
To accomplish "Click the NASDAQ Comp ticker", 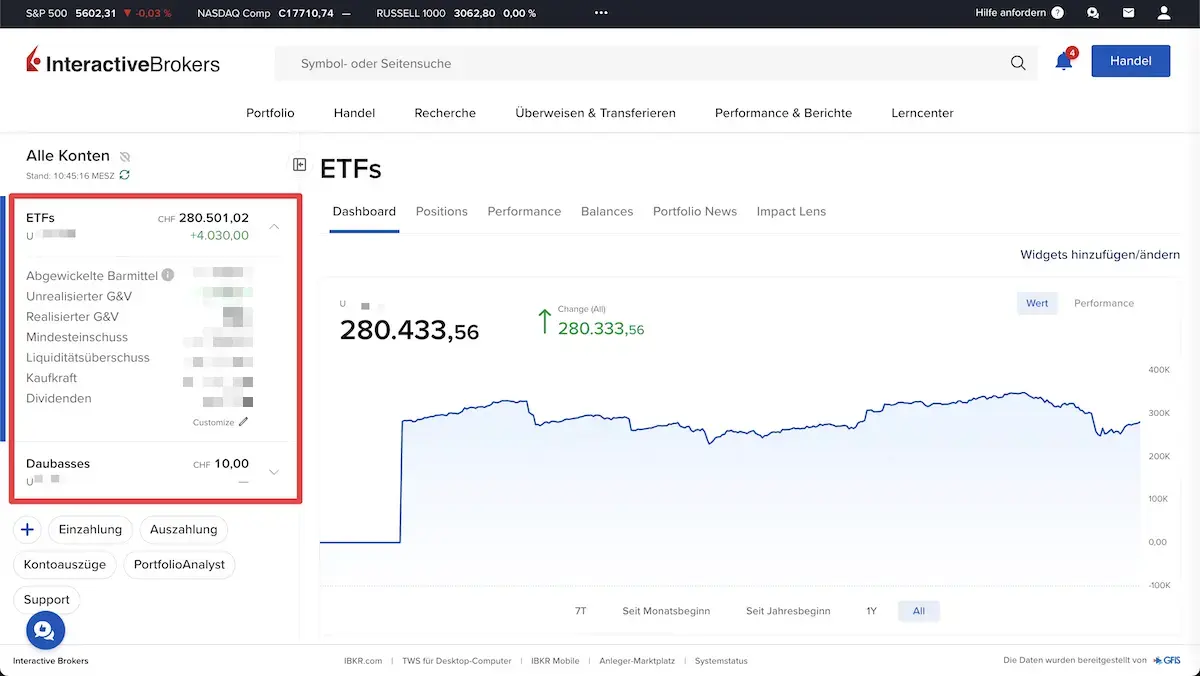I will [273, 13].
